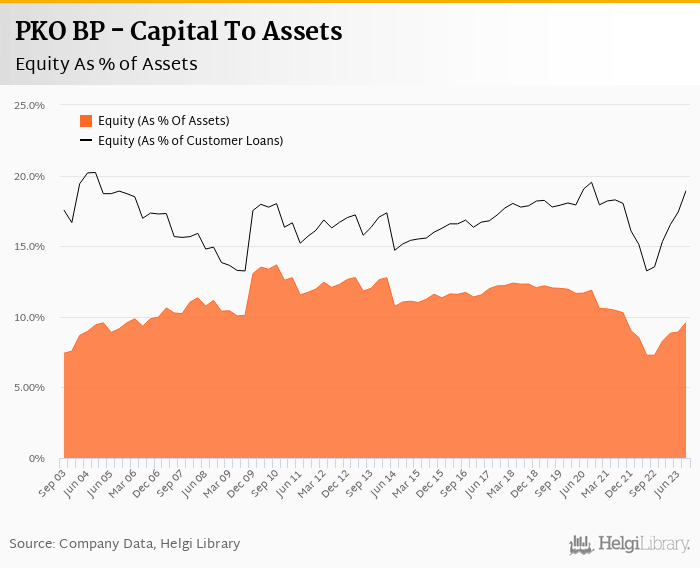Select the "Jun 23" x-axis label
The width and height of the screenshot is (700, 568).
click(670, 480)
